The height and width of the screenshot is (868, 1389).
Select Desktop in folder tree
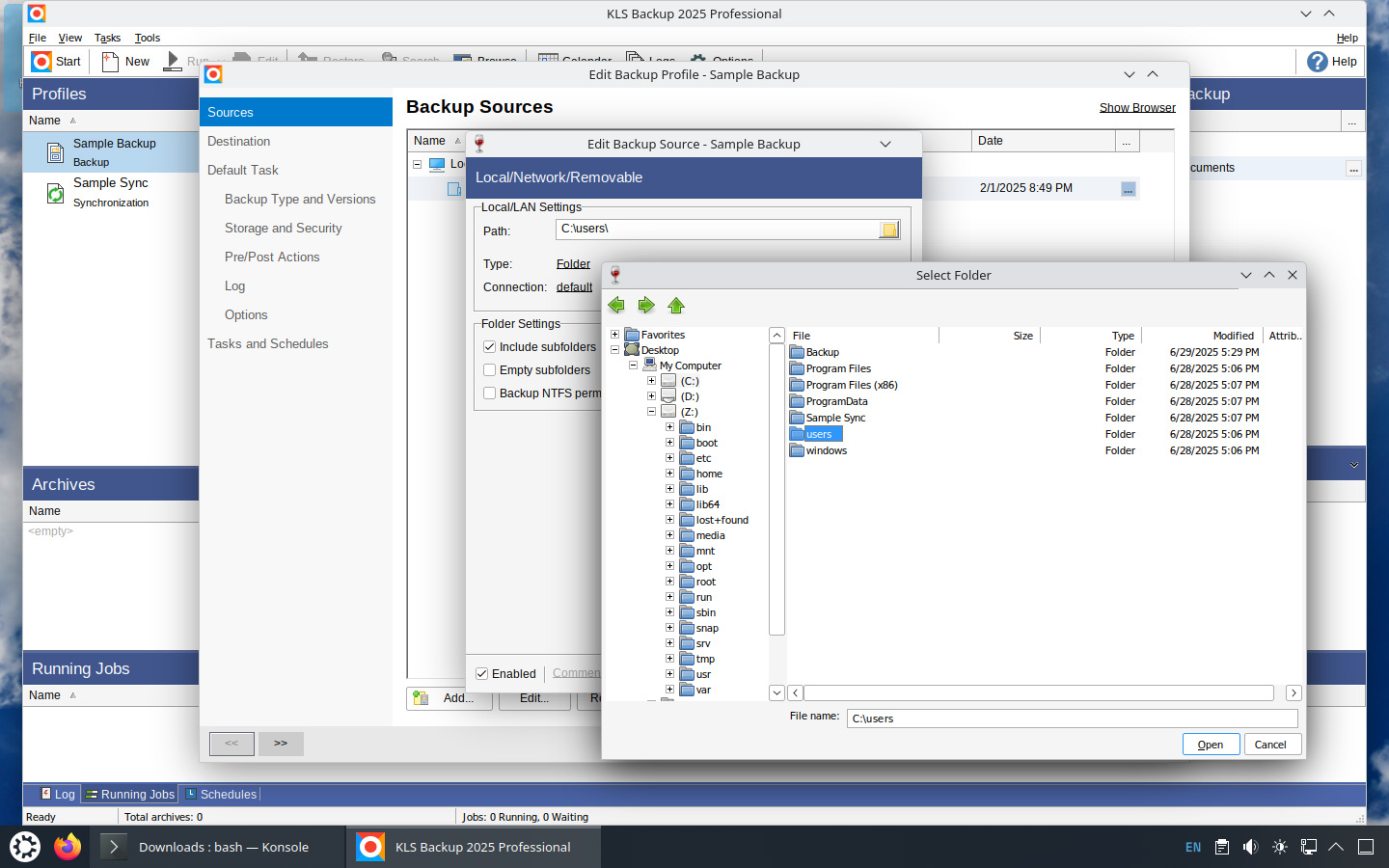pos(660,350)
